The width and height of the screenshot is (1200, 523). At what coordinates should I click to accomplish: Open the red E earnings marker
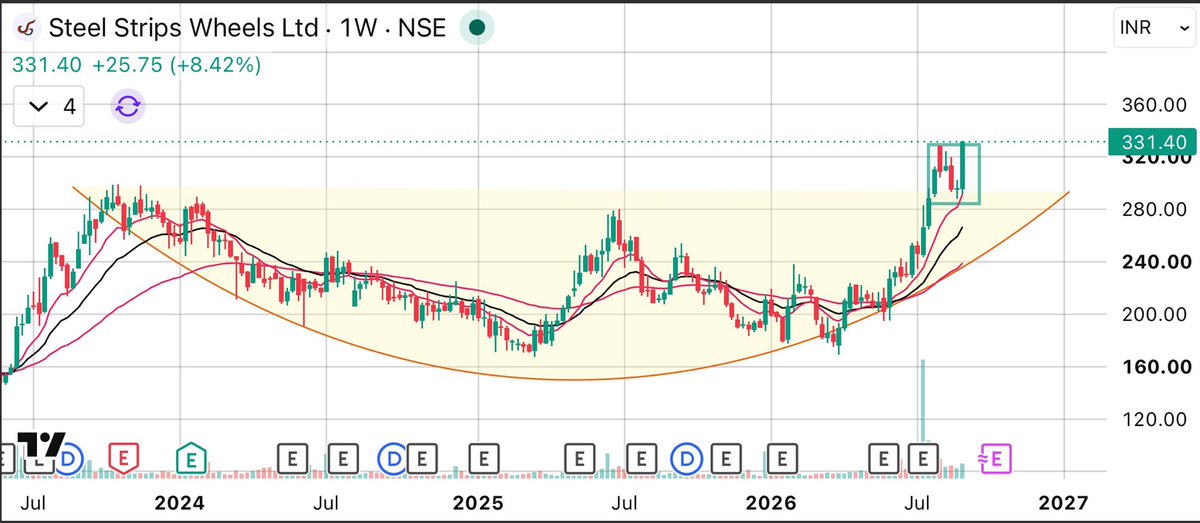[x=123, y=459]
